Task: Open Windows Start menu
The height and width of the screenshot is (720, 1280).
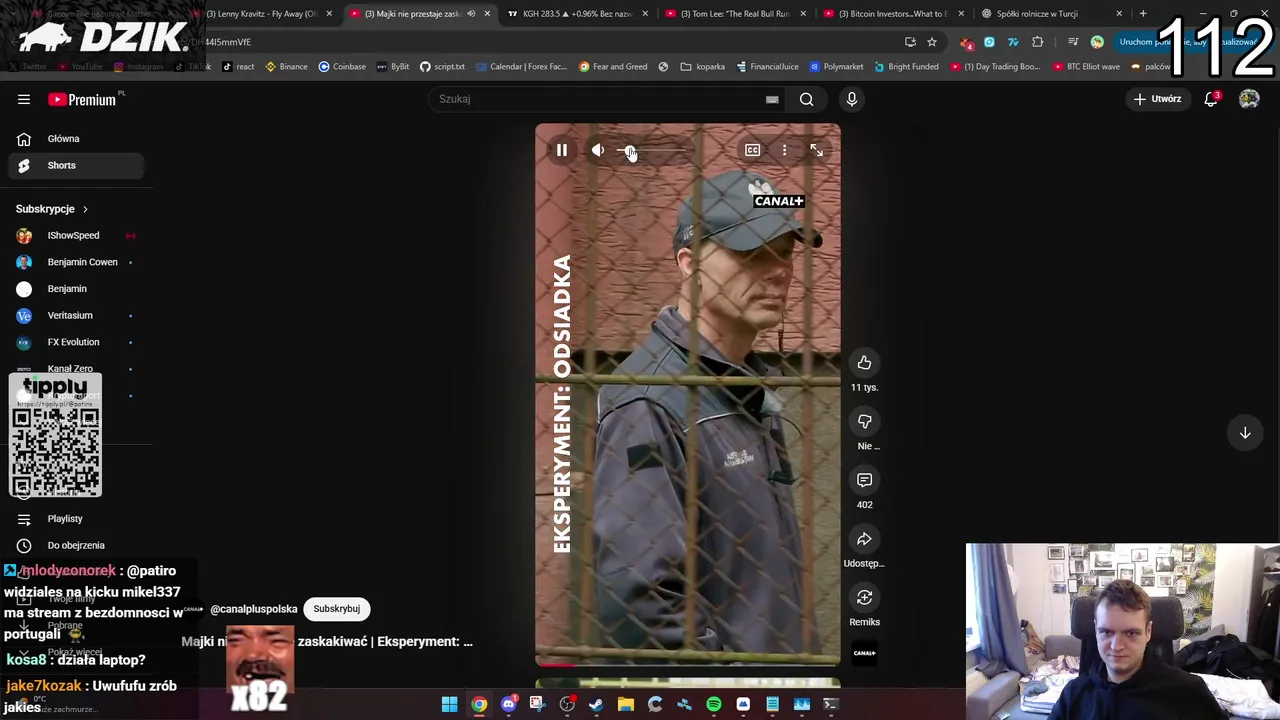Action: coord(450,705)
